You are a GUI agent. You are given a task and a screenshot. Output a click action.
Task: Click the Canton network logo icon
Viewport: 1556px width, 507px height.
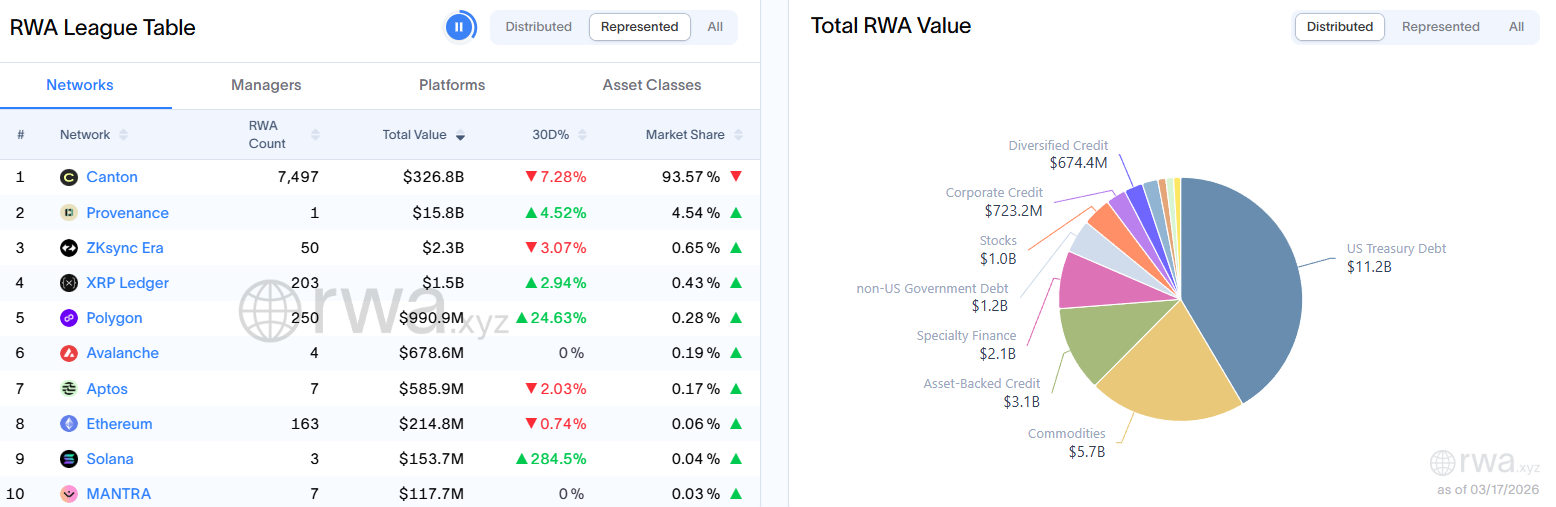pyautogui.click(x=69, y=178)
